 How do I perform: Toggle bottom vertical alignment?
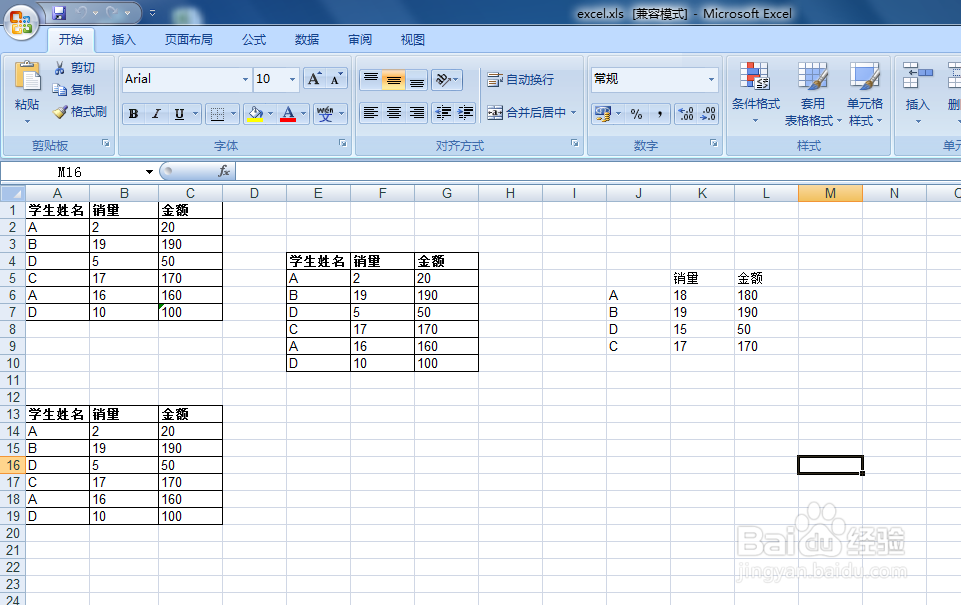pos(417,80)
